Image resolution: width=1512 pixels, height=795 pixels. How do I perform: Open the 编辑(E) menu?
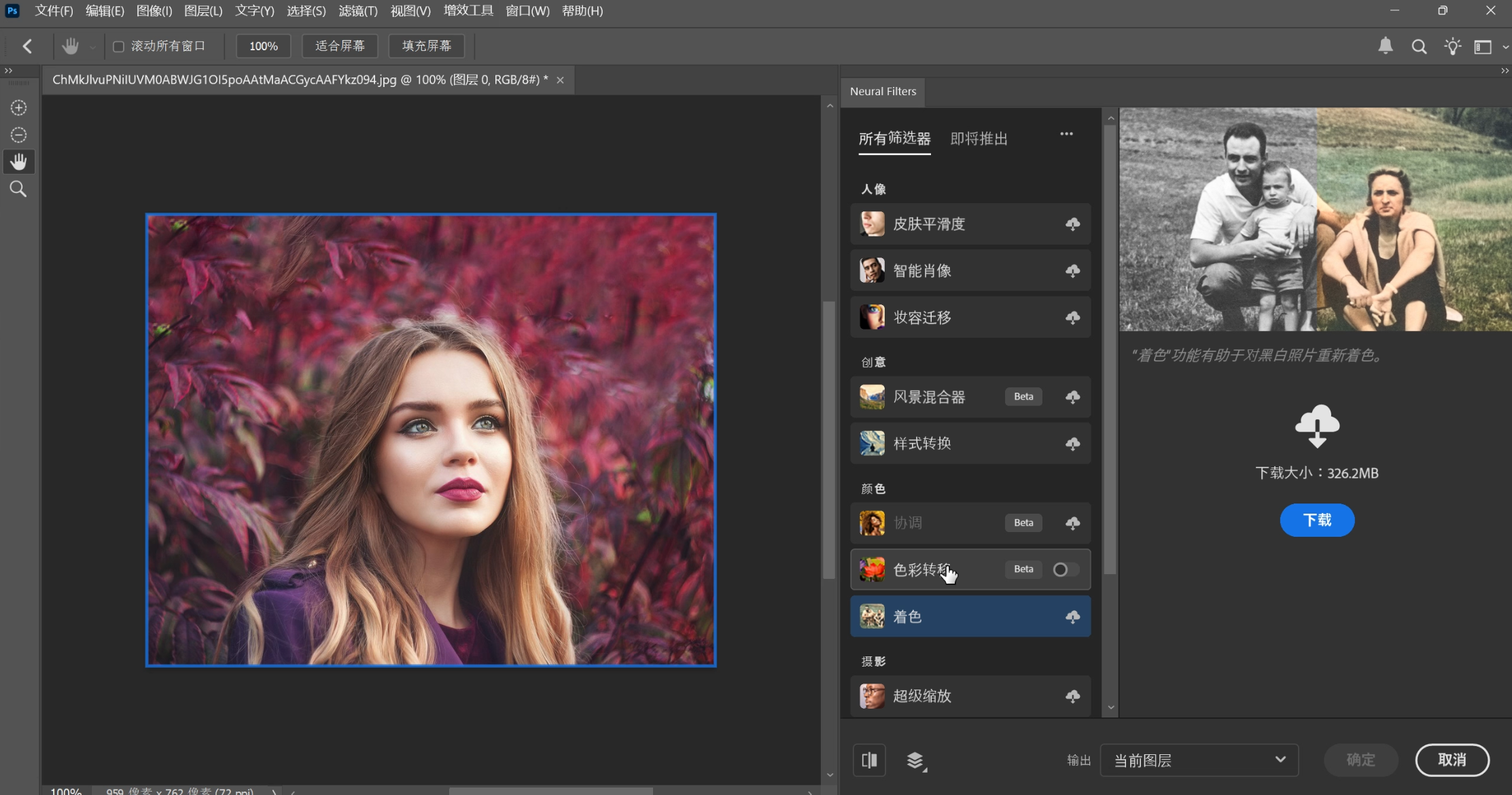coord(105,11)
